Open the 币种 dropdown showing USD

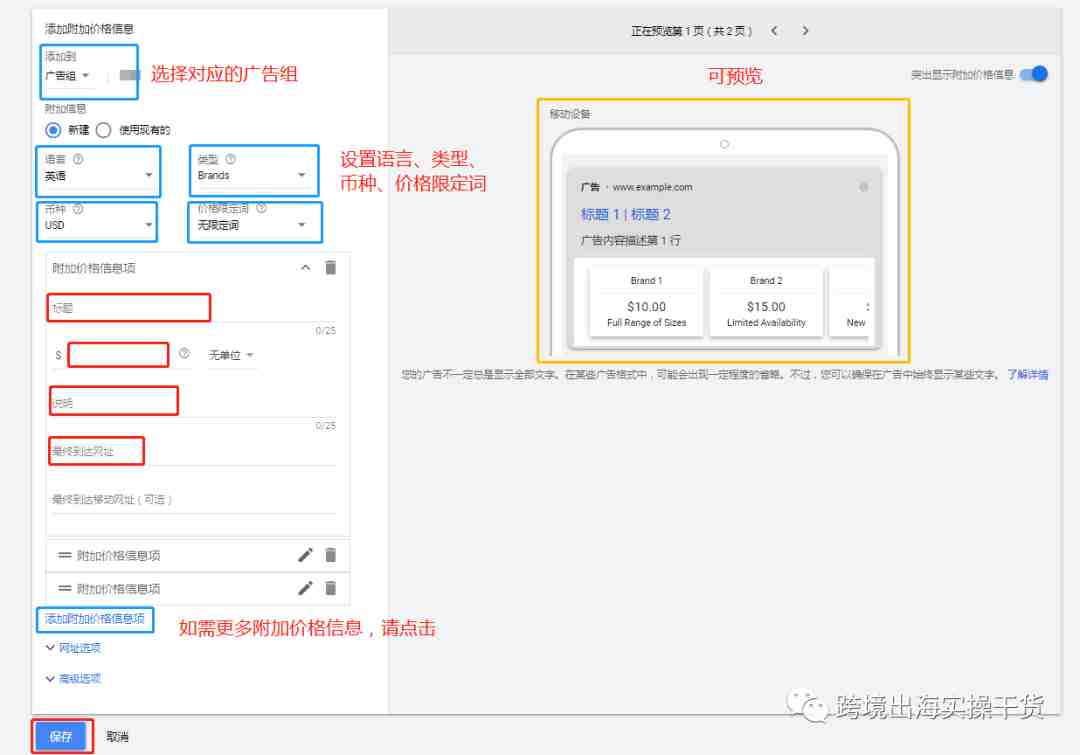coord(97,225)
